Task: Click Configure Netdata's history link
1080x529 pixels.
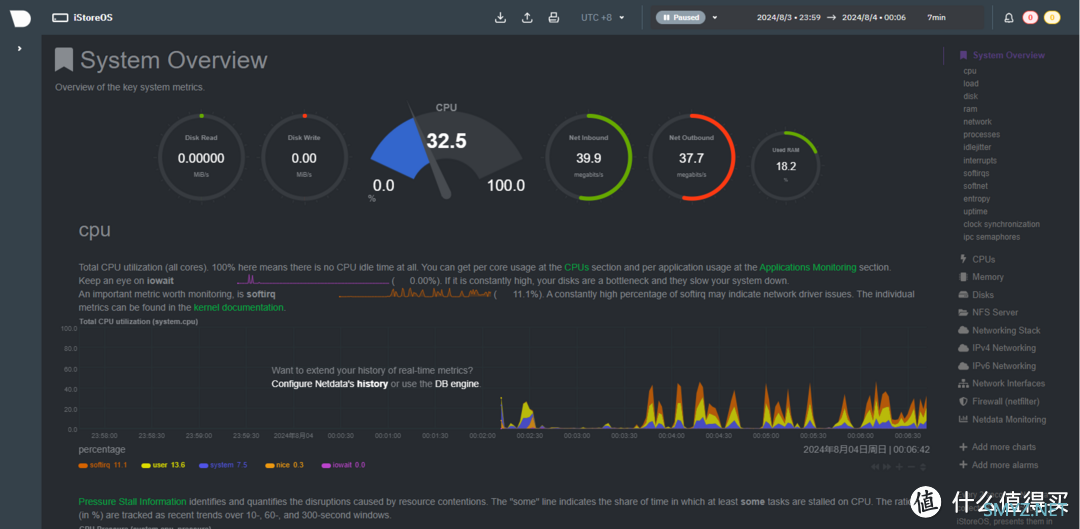Action: (x=329, y=384)
